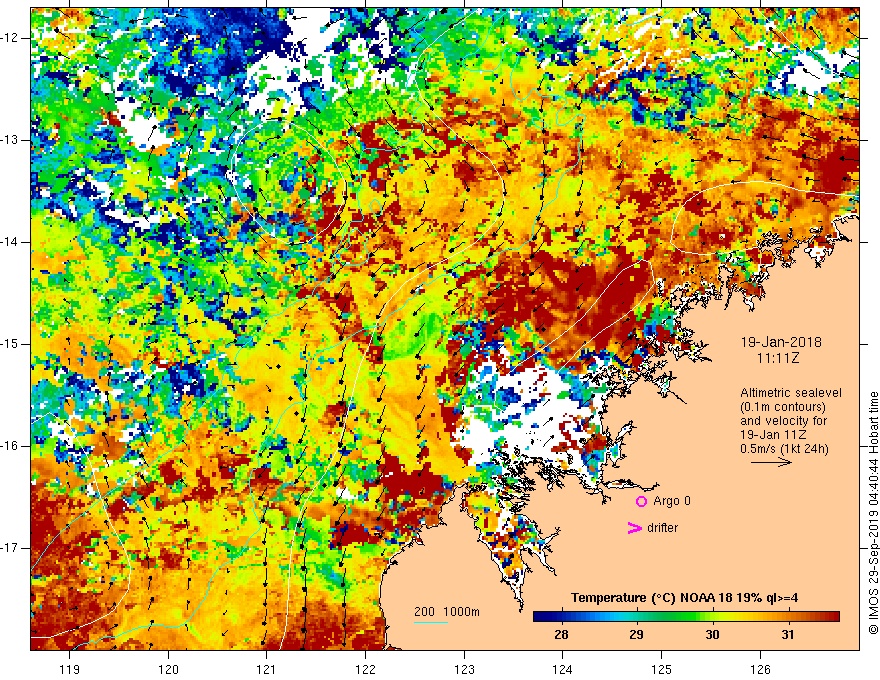Click the latitude axis label '-16'
The image size is (880, 680).
click(10, 446)
